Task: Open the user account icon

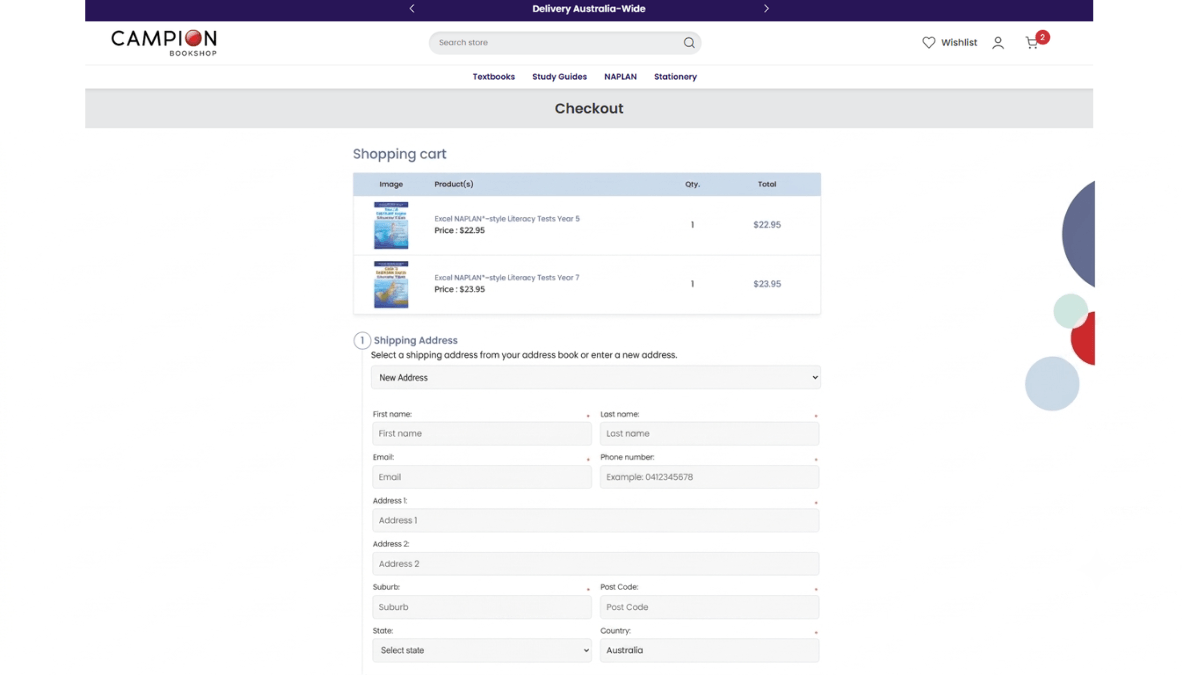Action: pos(998,43)
